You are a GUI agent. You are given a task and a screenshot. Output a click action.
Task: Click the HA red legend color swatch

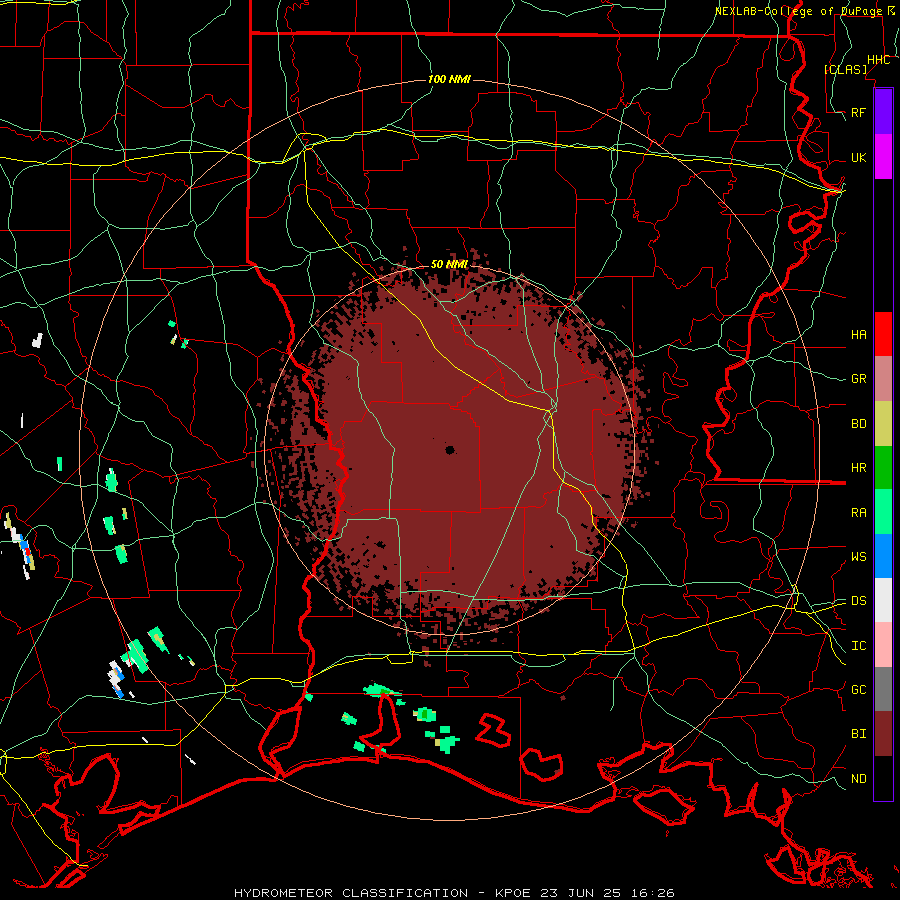[883, 334]
